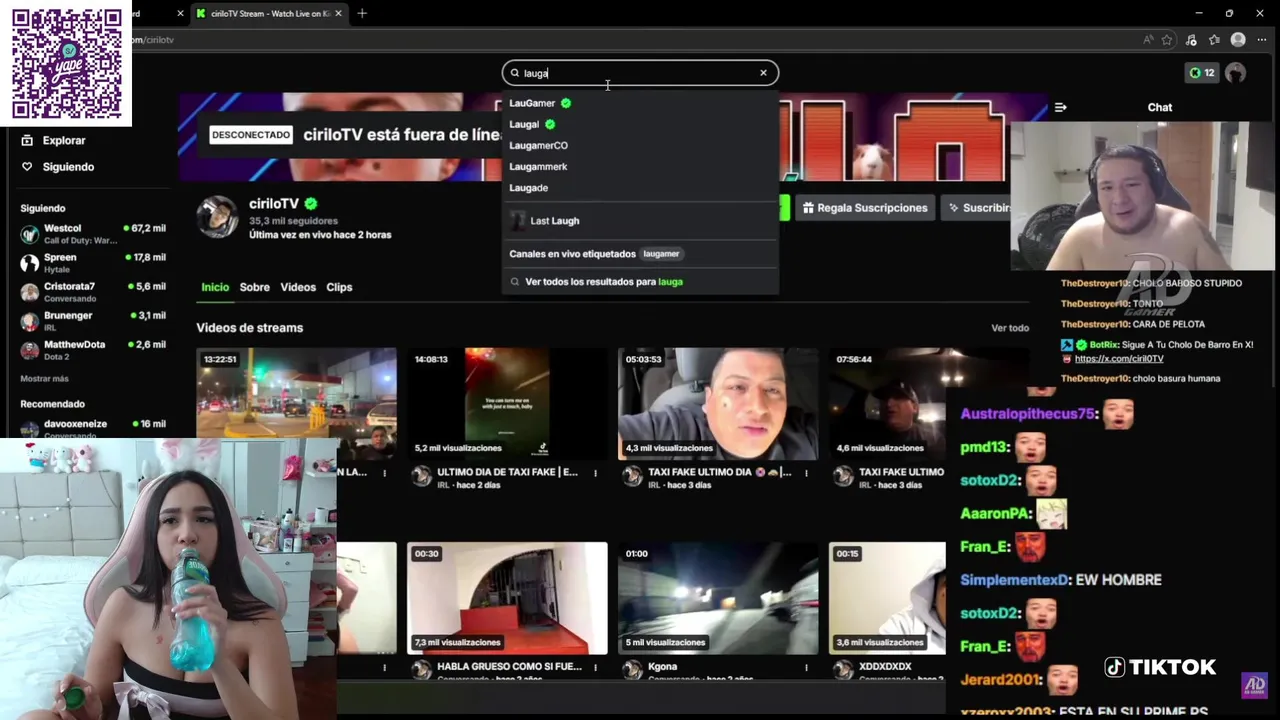This screenshot has width=1280, height=720.
Task: Click BotRix username in chat
Action: click(1104, 345)
